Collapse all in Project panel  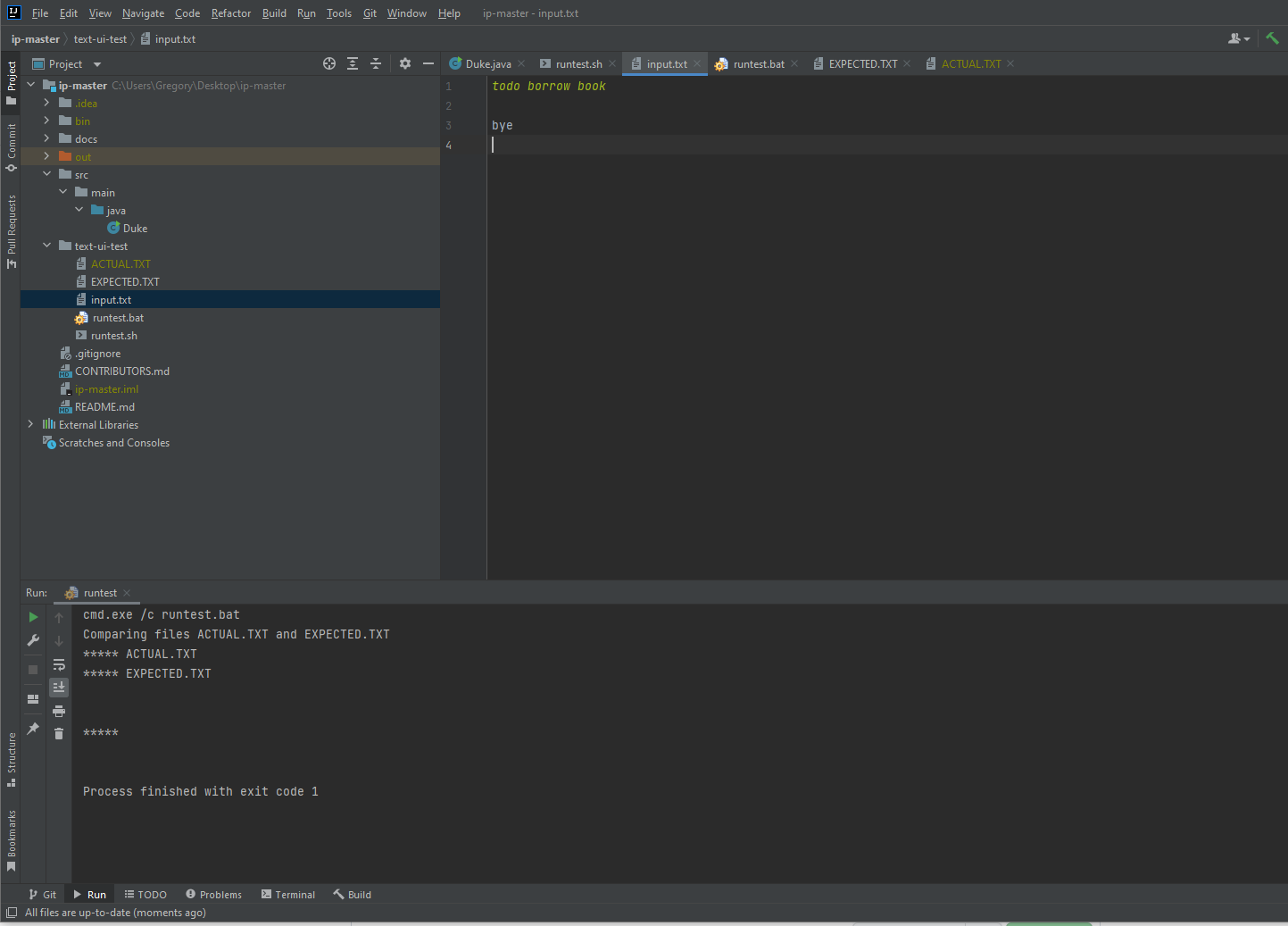click(376, 63)
